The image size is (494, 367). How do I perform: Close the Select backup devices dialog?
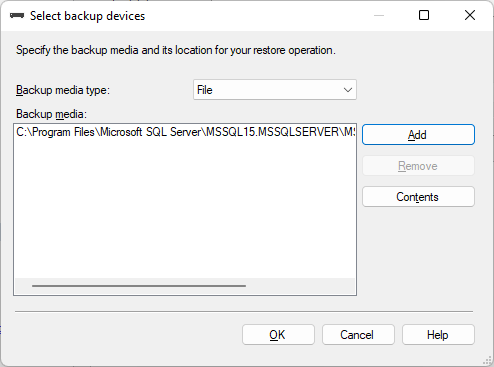[470, 15]
